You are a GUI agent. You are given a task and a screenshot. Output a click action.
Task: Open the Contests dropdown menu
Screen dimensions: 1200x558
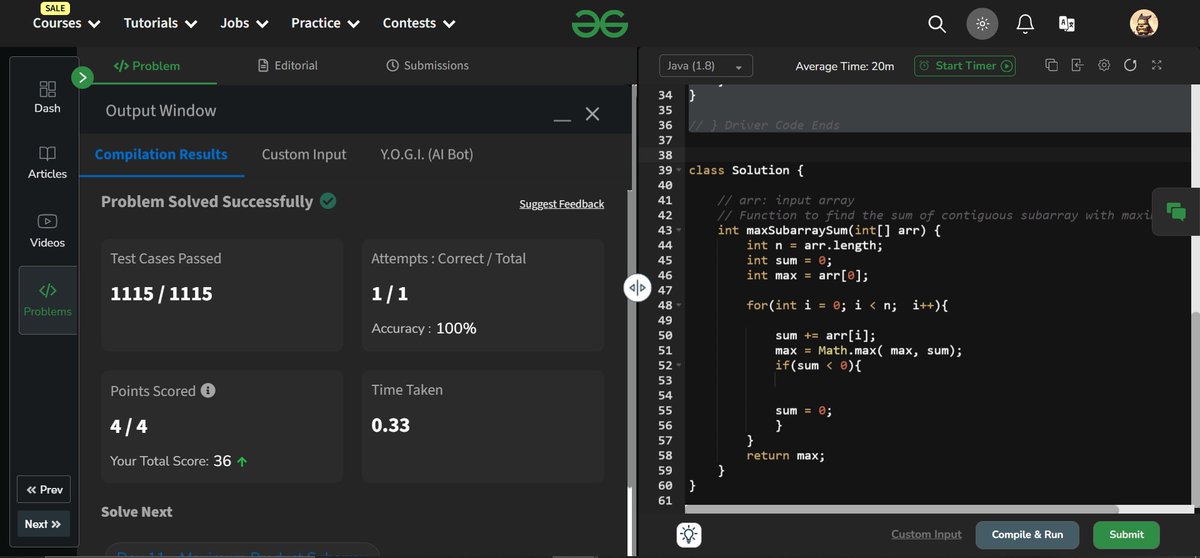[x=419, y=22]
